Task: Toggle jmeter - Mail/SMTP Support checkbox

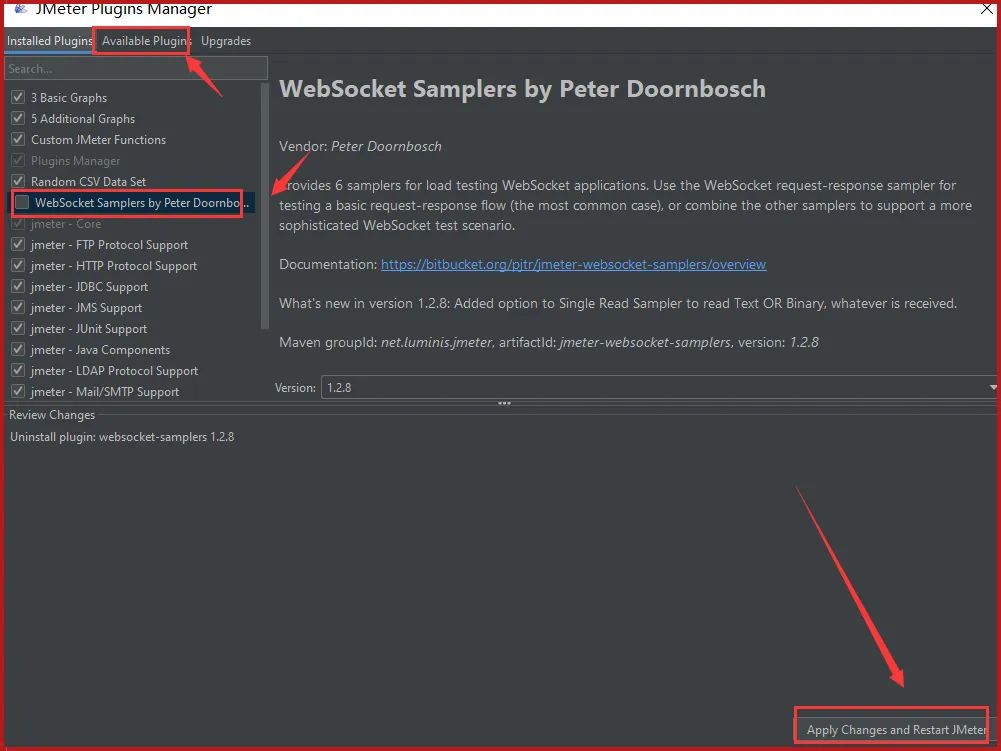Action: 18,392
